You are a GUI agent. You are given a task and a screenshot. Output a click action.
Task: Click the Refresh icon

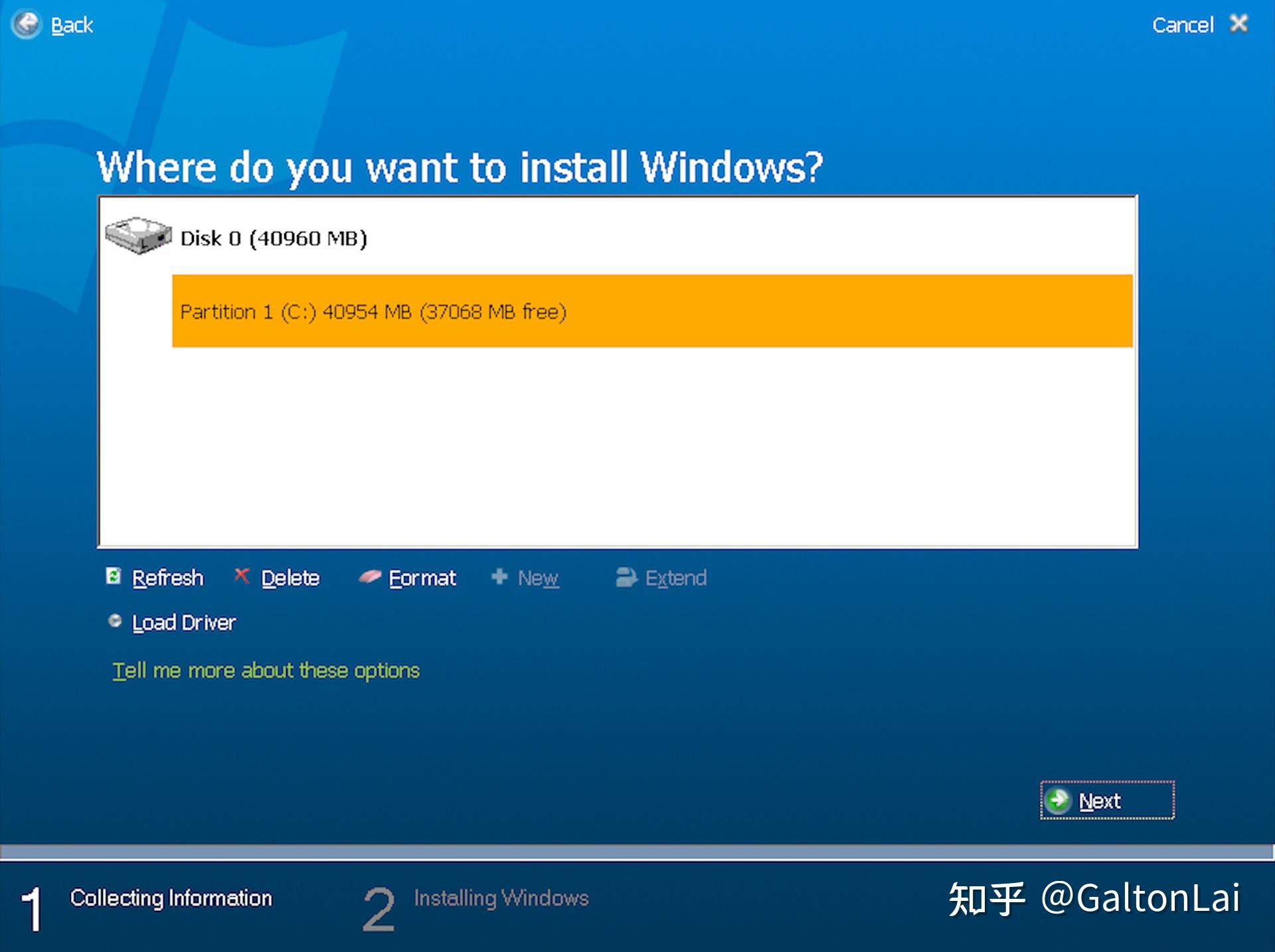click(114, 576)
